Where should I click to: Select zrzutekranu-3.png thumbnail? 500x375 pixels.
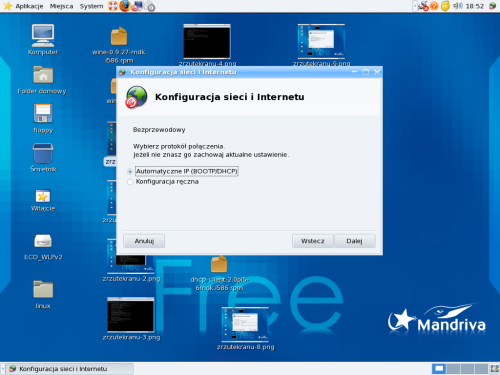pyautogui.click(x=131, y=315)
